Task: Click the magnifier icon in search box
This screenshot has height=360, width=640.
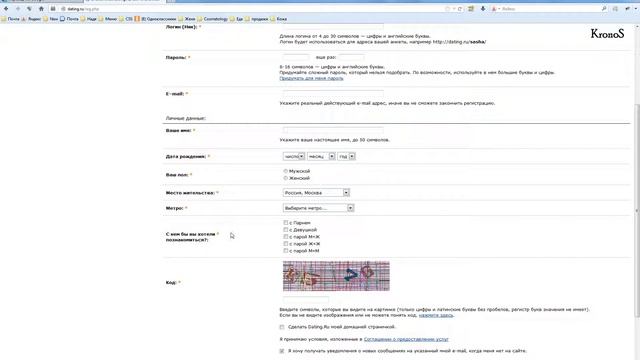Action: 604,9
